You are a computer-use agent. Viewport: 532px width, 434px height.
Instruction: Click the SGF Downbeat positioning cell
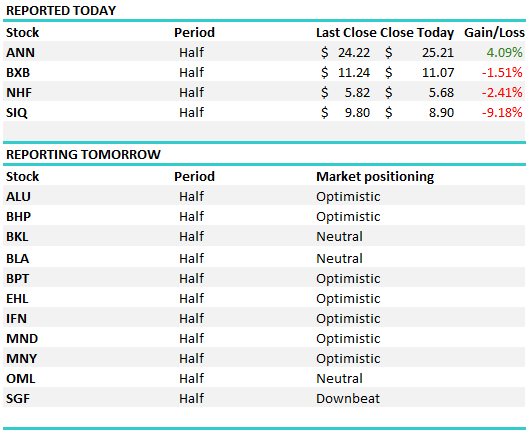348,398
